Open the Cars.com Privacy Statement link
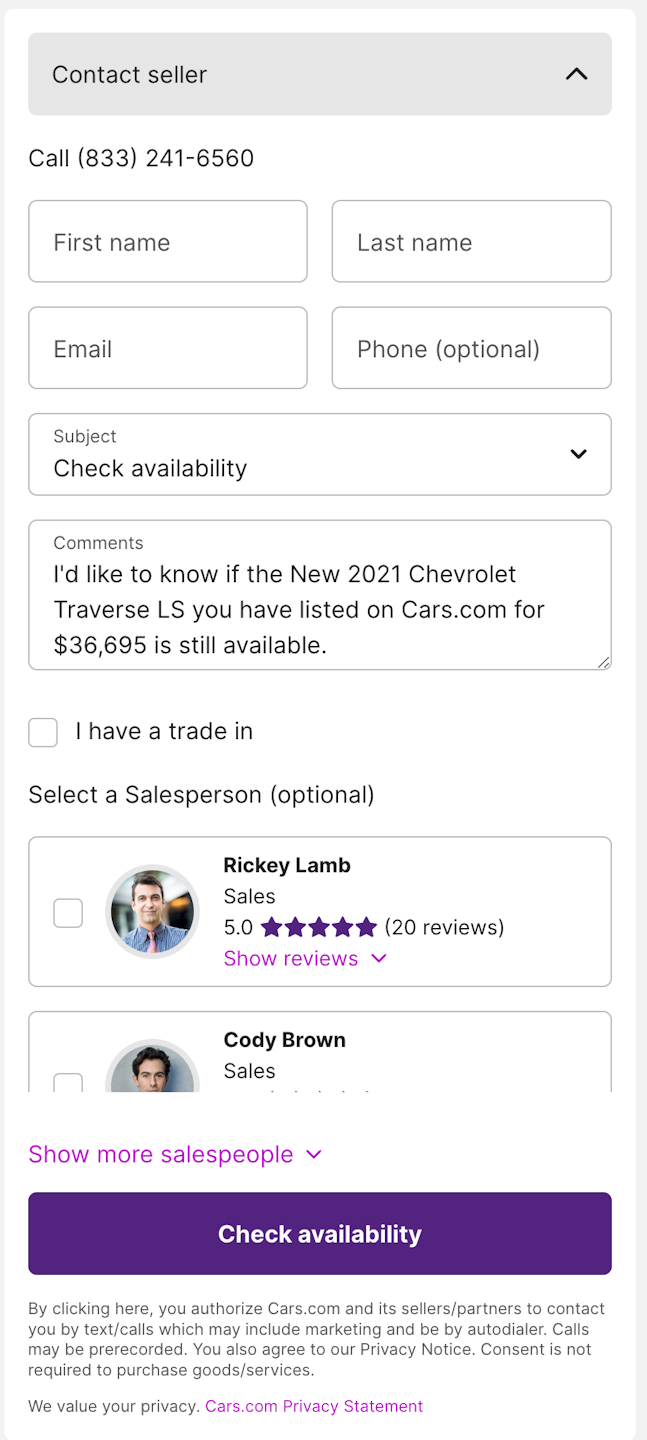647x1440 pixels. 314,1406
